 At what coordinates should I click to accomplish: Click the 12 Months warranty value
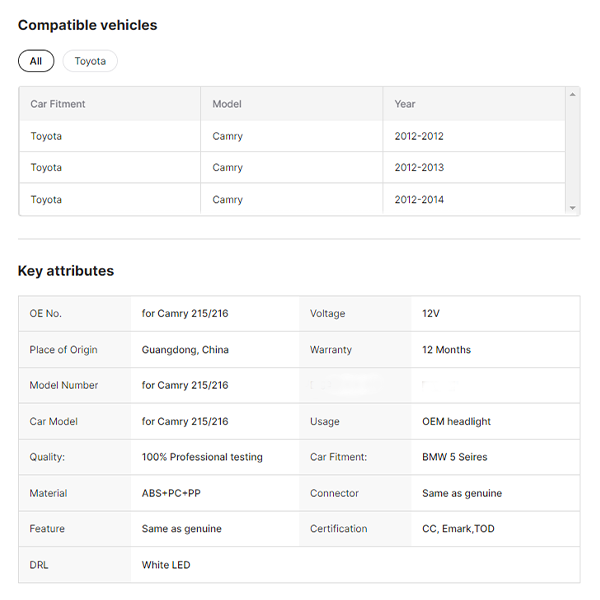[x=446, y=350]
